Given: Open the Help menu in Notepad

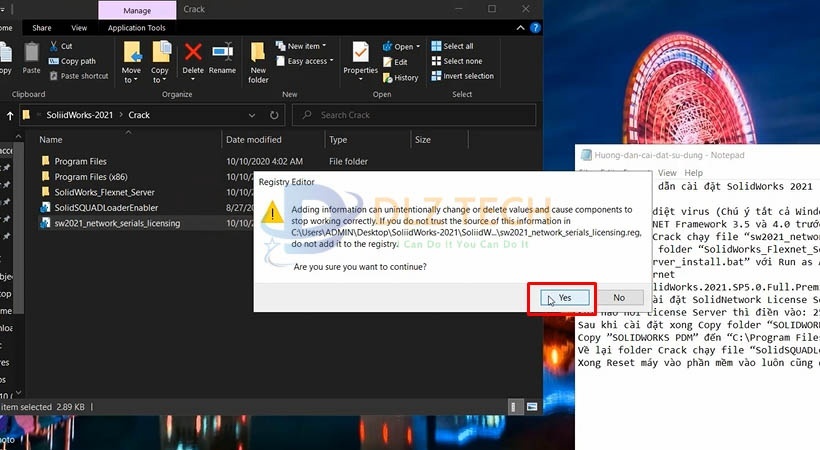Looking at the screenshot, I should pos(693,173).
